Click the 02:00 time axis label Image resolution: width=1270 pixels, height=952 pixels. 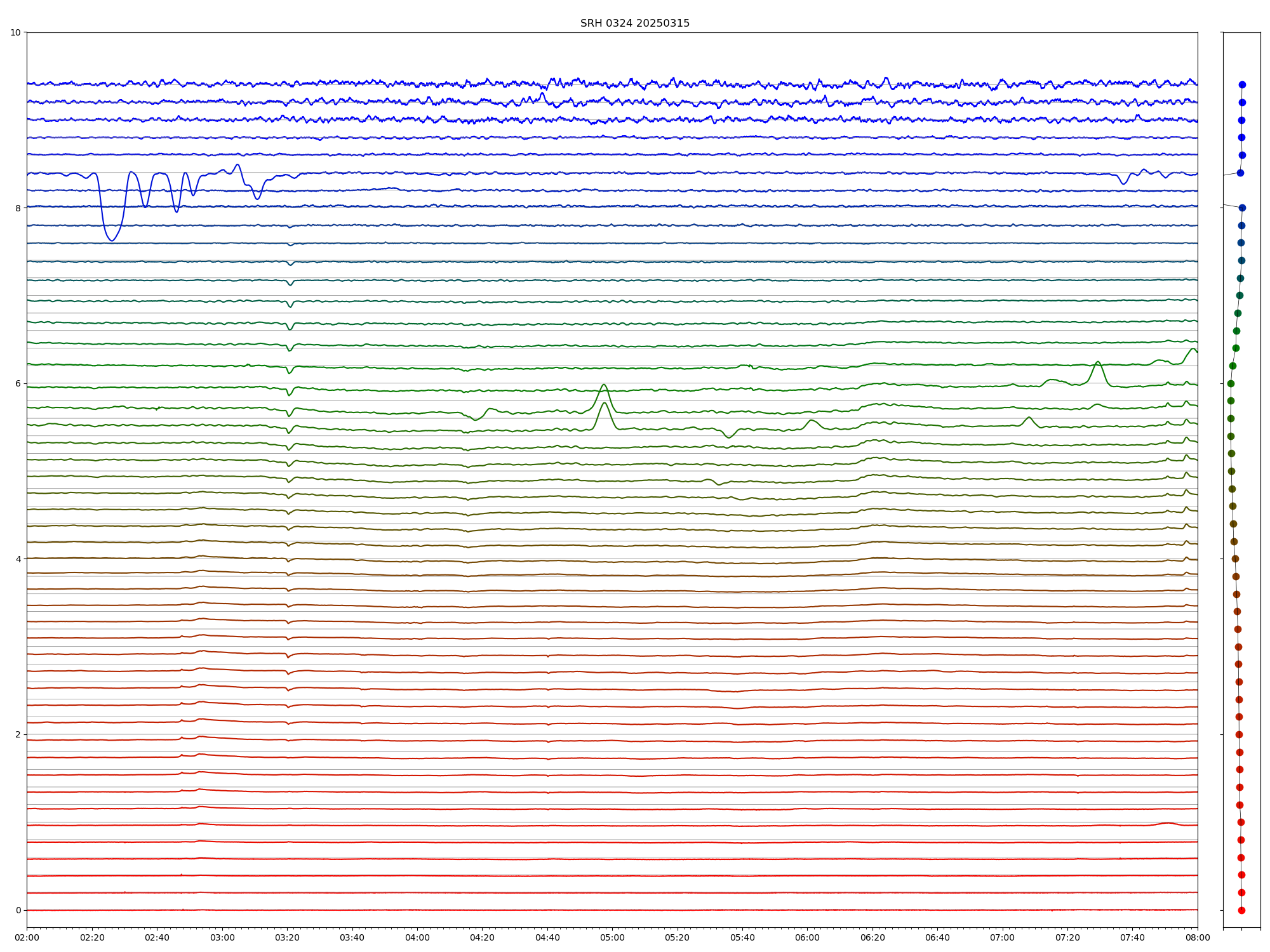[27, 937]
